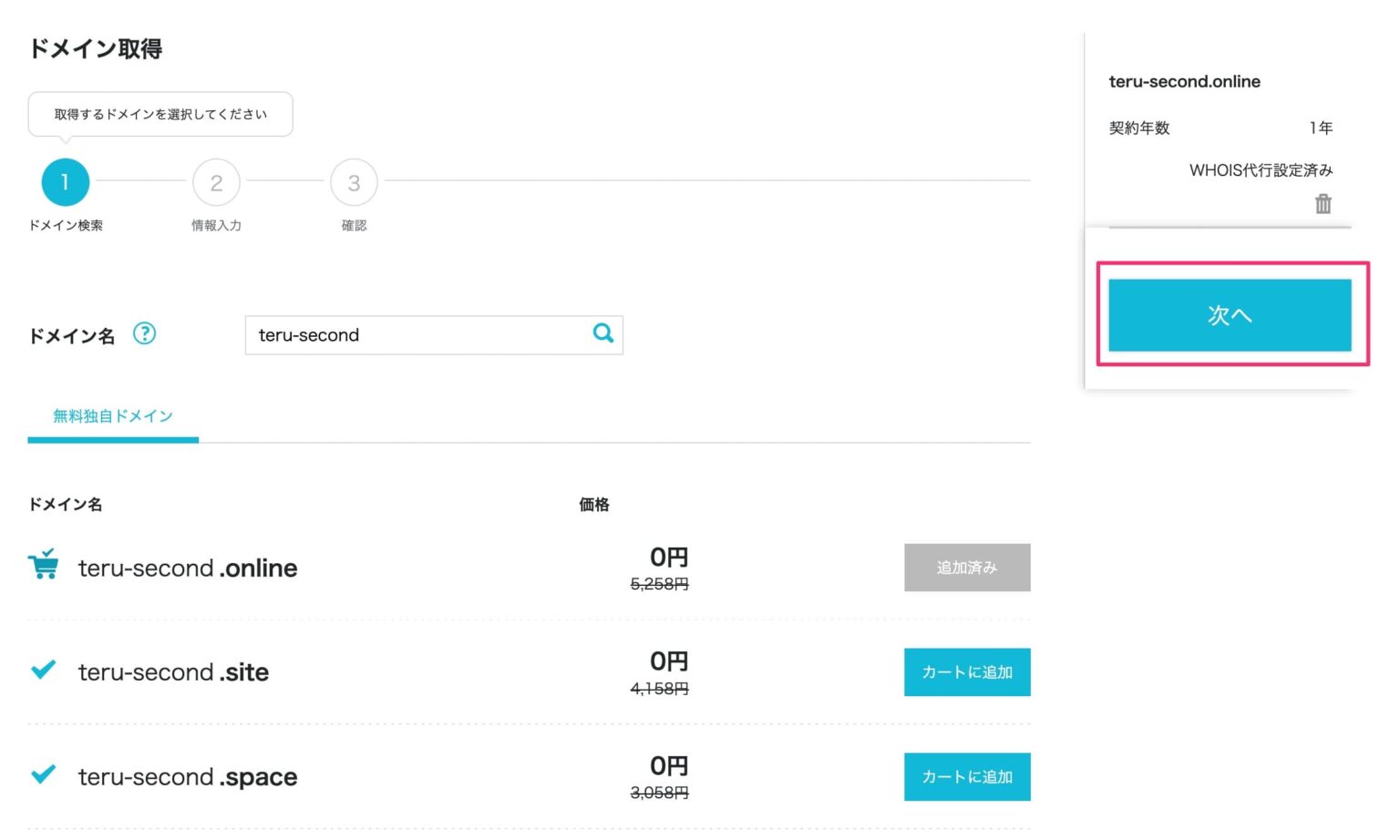
Task: Click the 取得するドメインを選択してください tooltip
Action: pyautogui.click(x=160, y=115)
